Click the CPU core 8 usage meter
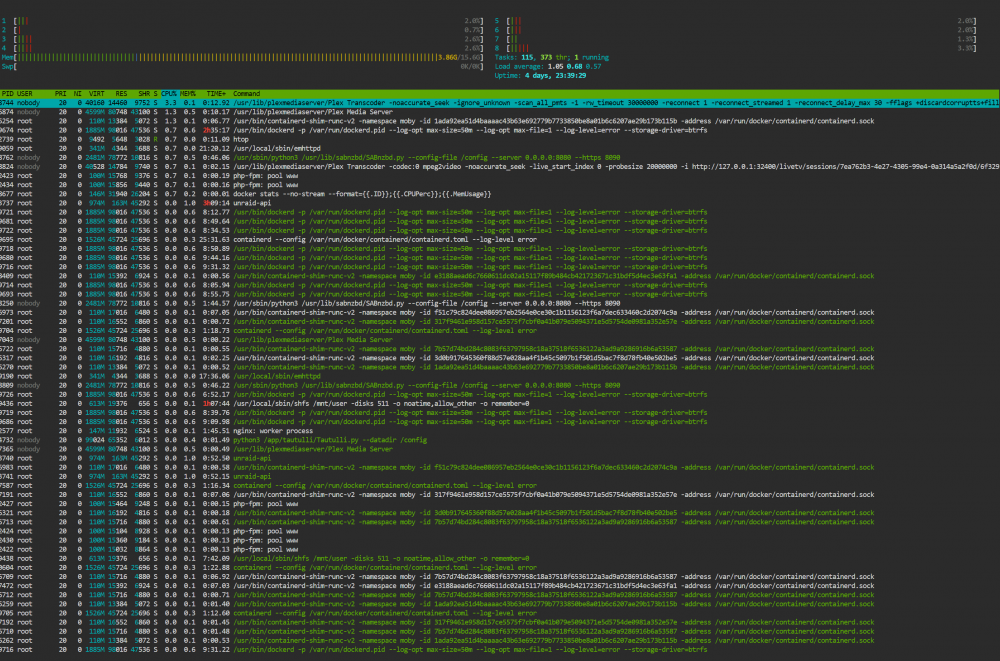Viewport: 1000px width, 661px height. tap(735, 48)
